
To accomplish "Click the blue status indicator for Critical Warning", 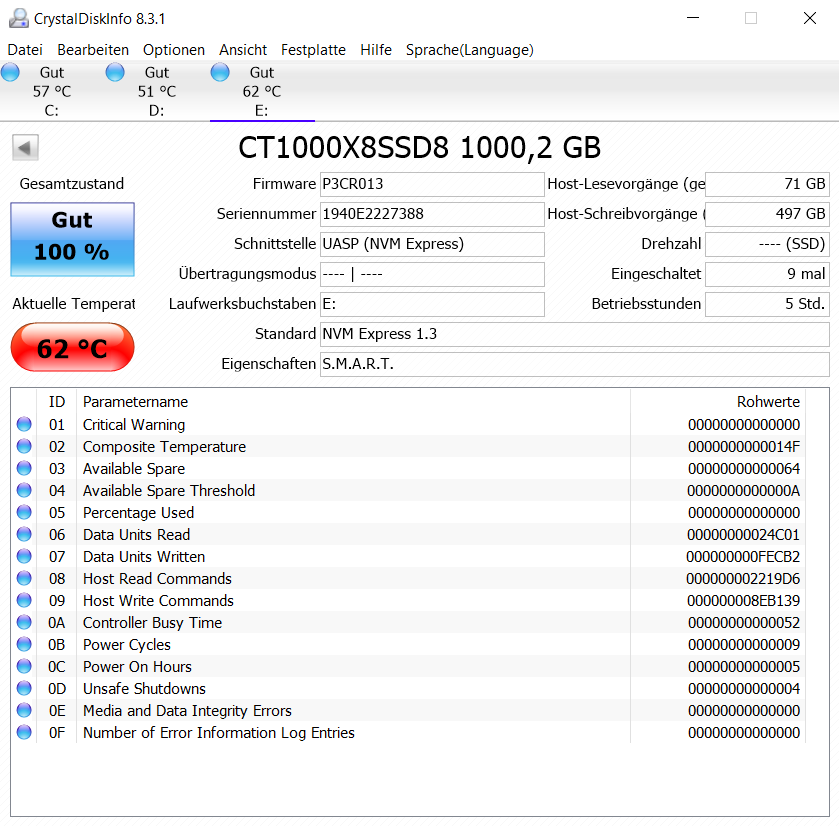I will [x=24, y=425].
